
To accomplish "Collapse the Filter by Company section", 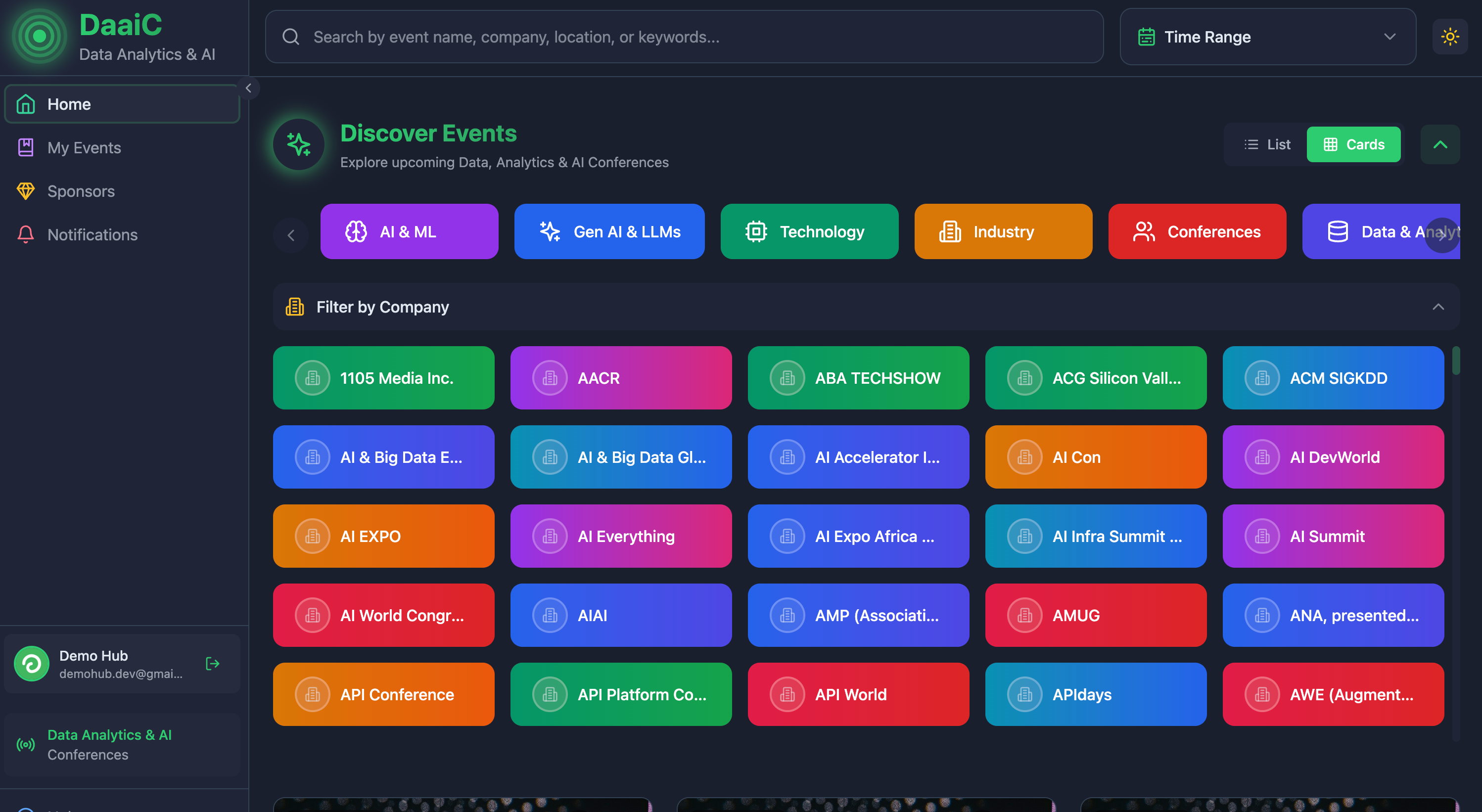I will coord(1437,307).
